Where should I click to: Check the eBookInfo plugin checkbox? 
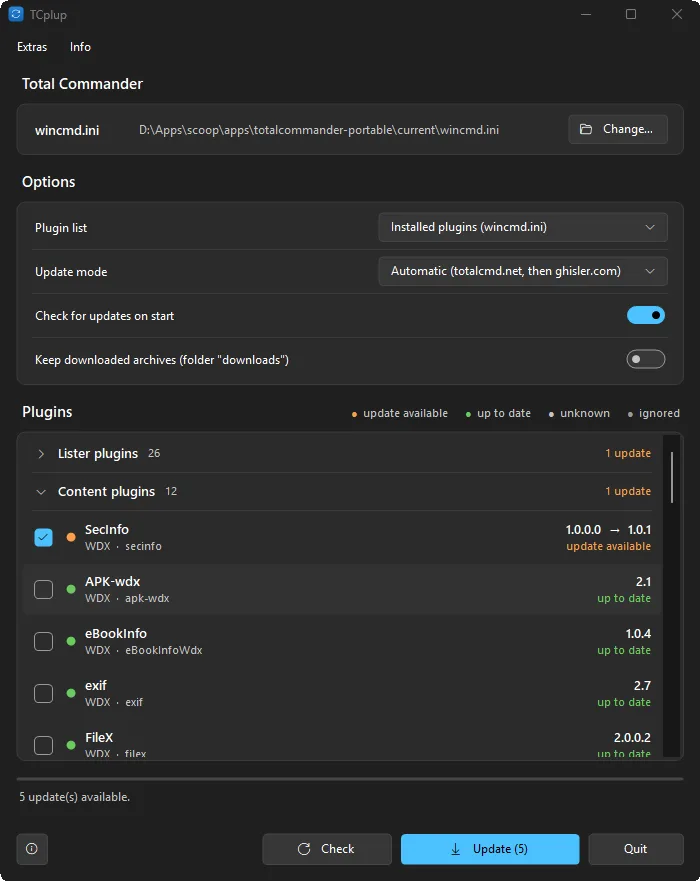(x=43, y=641)
